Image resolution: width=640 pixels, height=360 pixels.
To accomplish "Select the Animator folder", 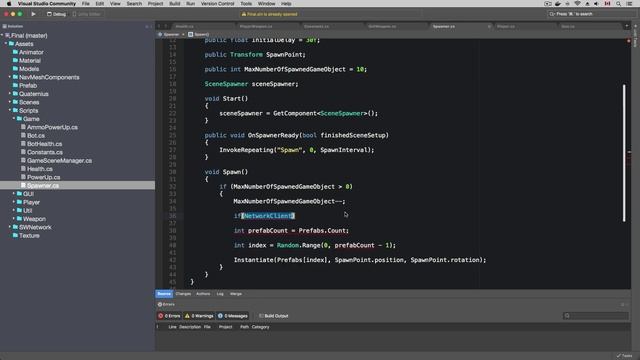I will click(x=31, y=52).
